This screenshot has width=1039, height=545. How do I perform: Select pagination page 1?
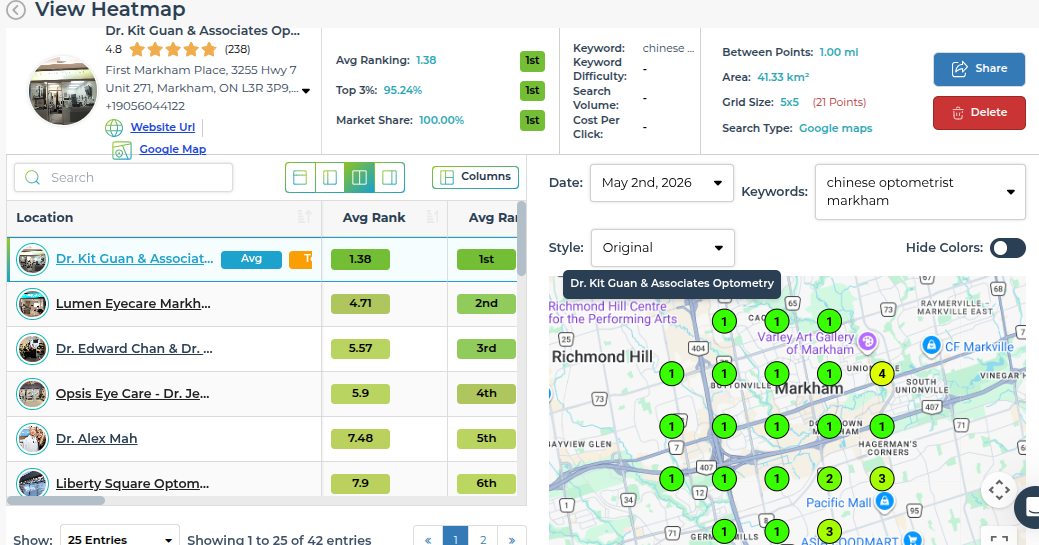coord(455,538)
